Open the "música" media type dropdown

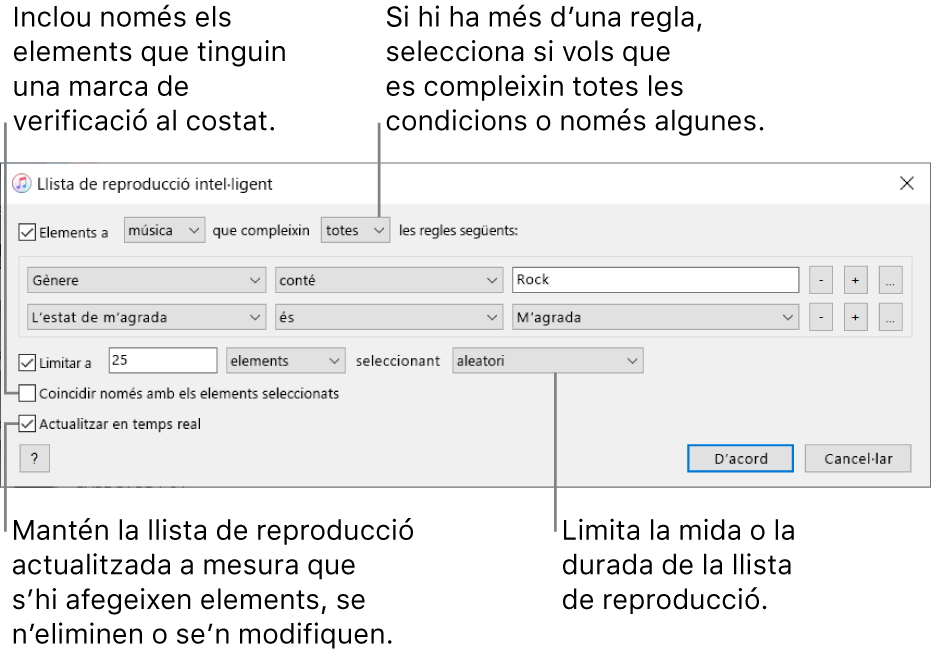coord(164,230)
